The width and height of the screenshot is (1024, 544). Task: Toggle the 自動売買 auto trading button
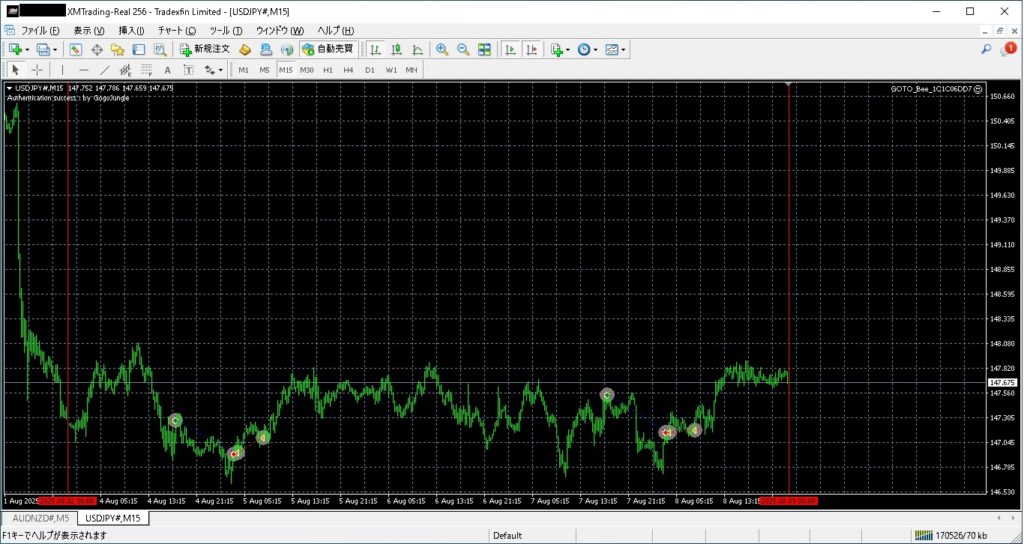(327, 49)
